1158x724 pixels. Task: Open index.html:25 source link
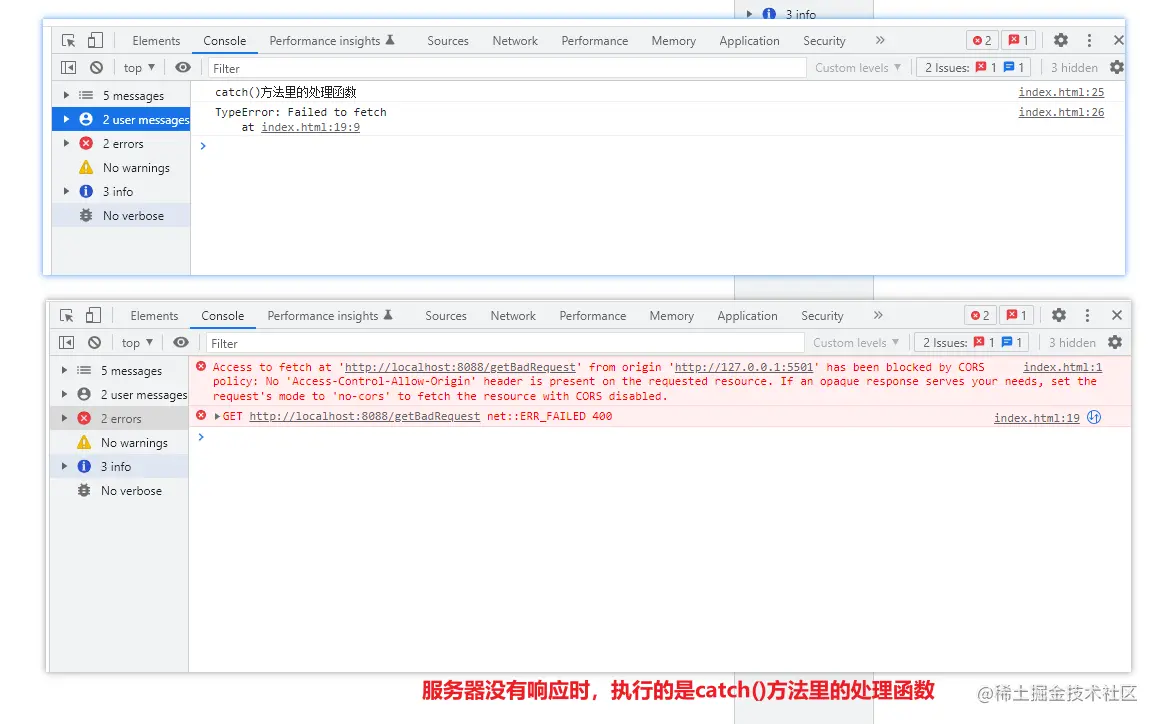pyautogui.click(x=1061, y=92)
